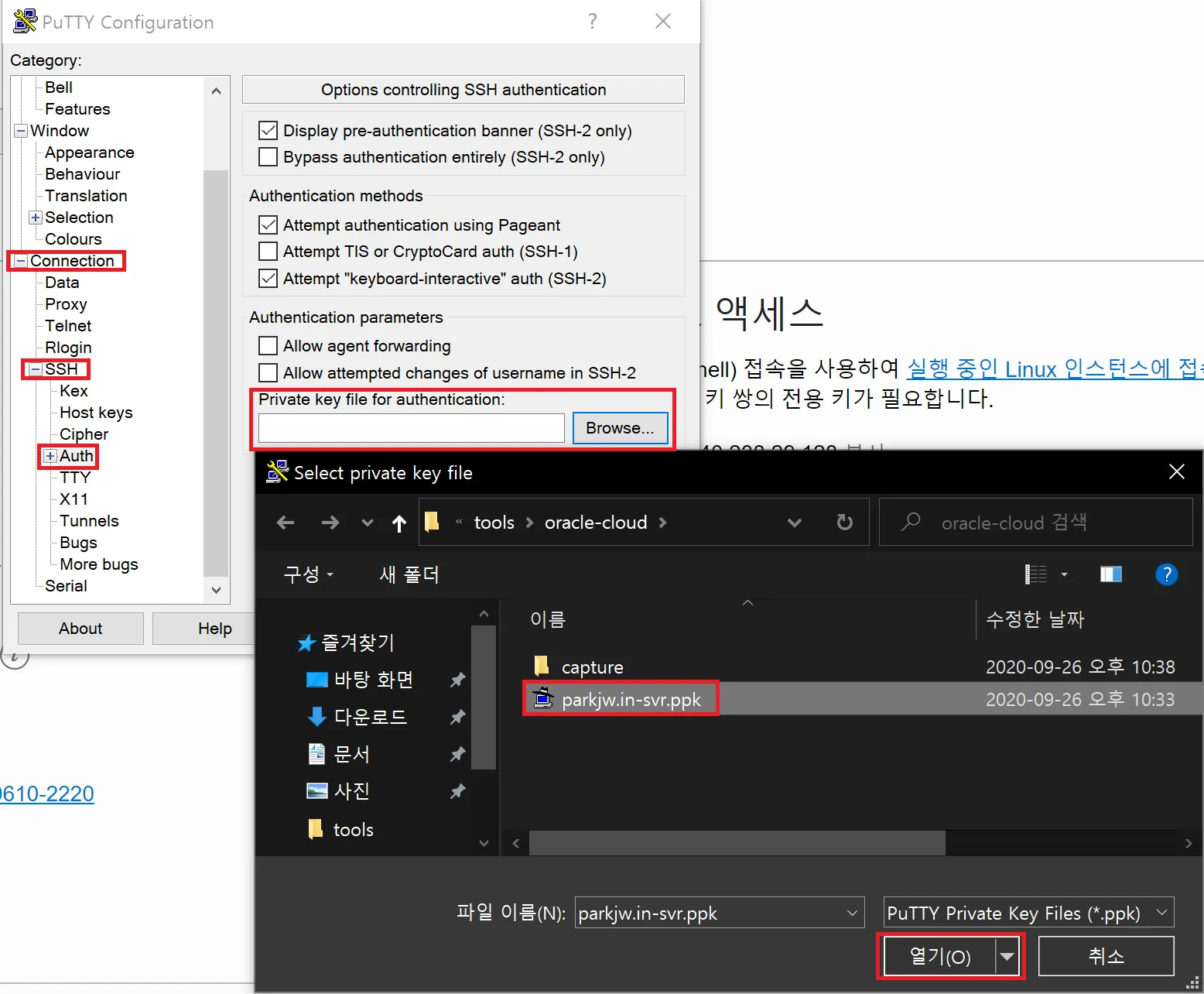Screen dimensions: 1204x994
Task: Open file dialog help icon
Action: (1166, 574)
